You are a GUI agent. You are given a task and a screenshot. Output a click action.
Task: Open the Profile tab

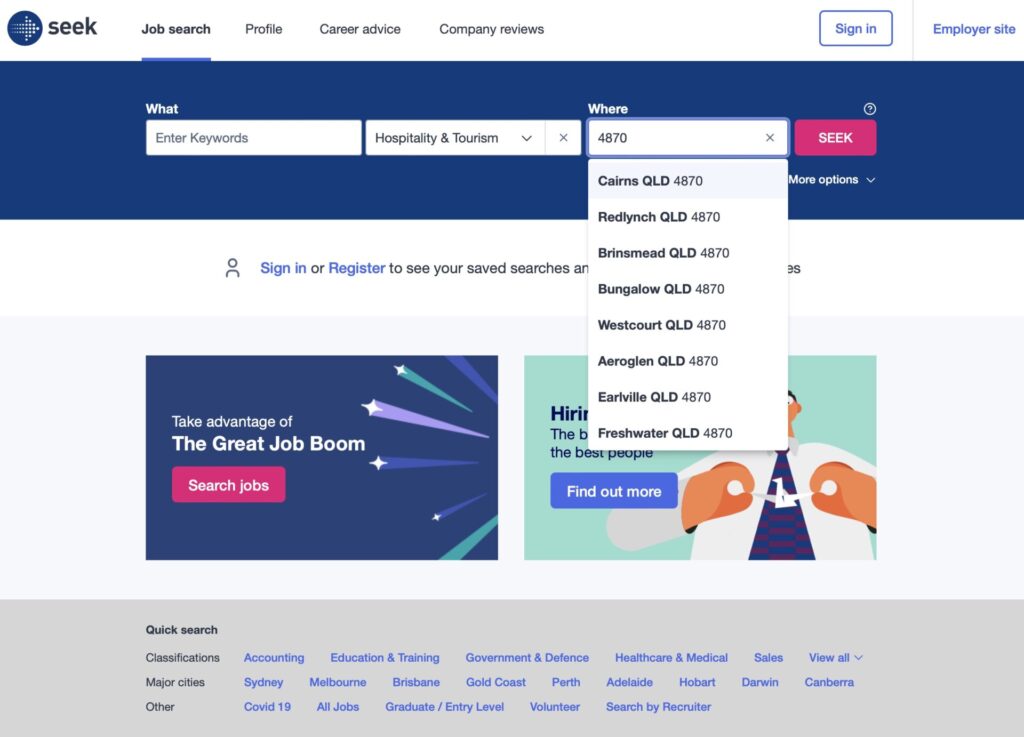click(x=263, y=29)
